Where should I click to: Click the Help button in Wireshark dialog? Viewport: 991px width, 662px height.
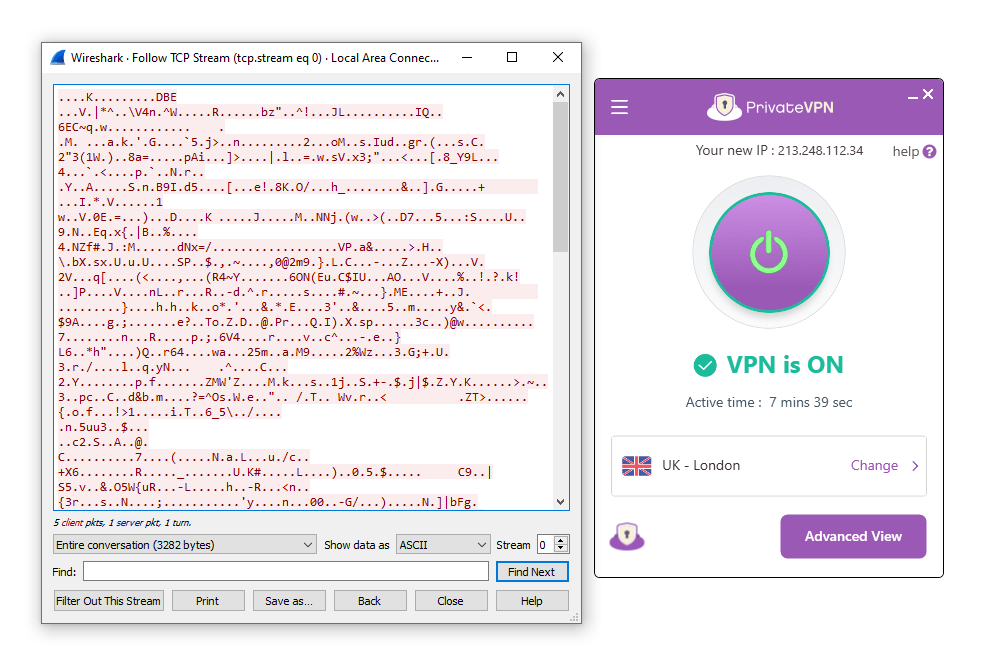pos(532,601)
